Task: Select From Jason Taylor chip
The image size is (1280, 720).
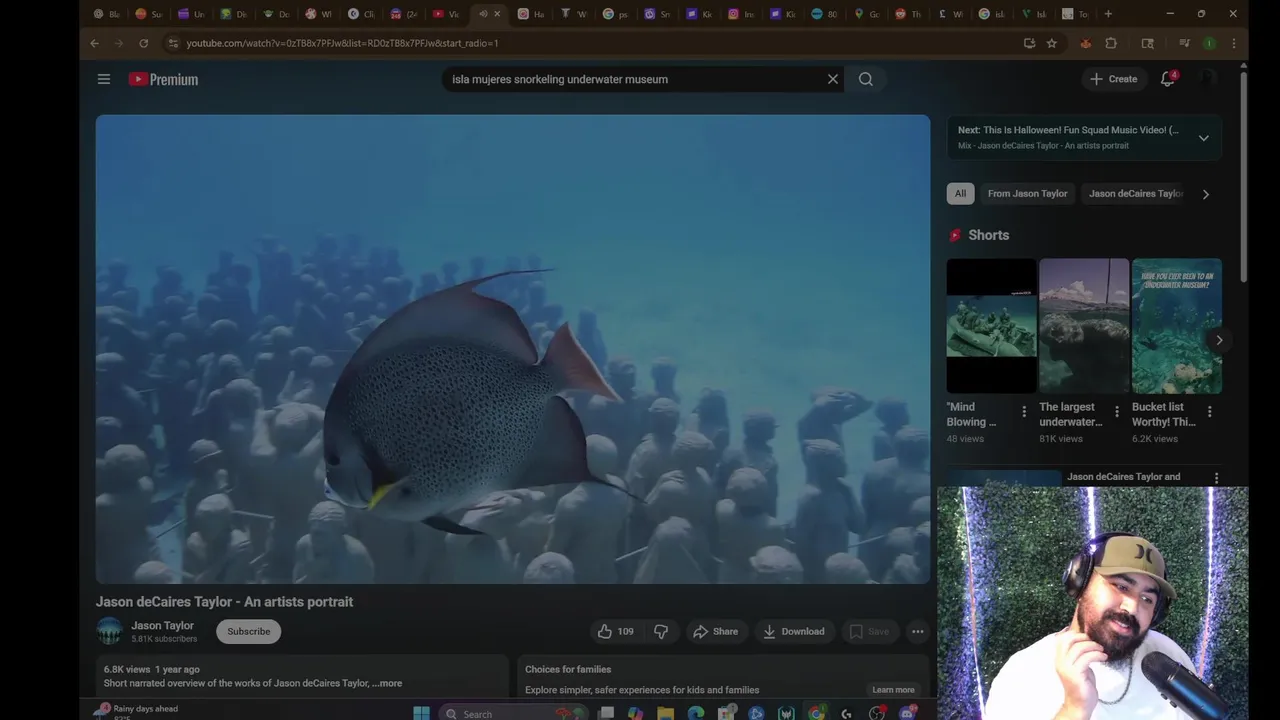Action: [1027, 193]
